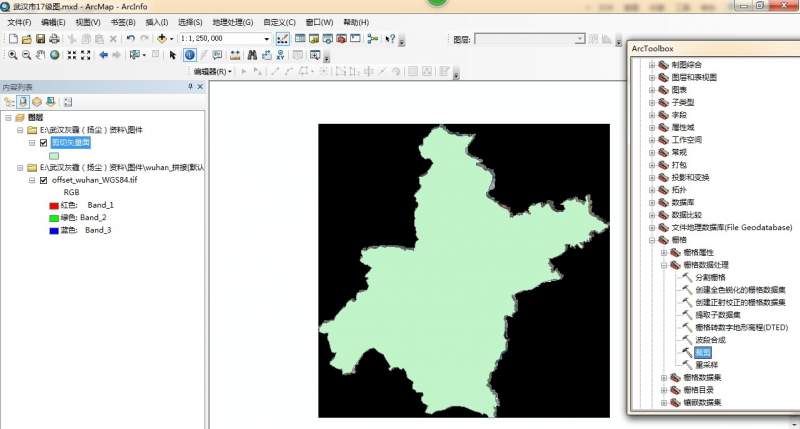The image size is (800, 429).
Task: Open the ModelBuilder window icon
Action: coord(373,39)
